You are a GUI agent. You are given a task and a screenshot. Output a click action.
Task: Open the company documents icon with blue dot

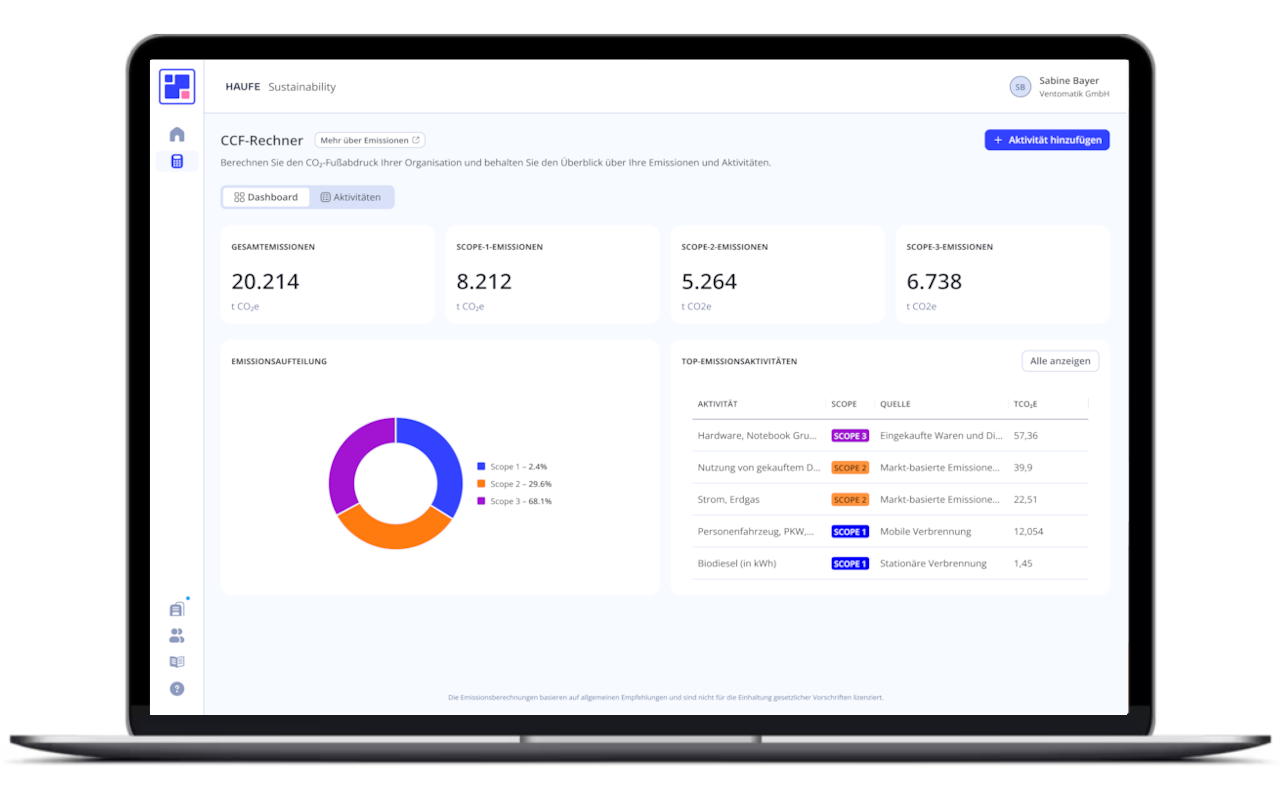[x=177, y=609]
